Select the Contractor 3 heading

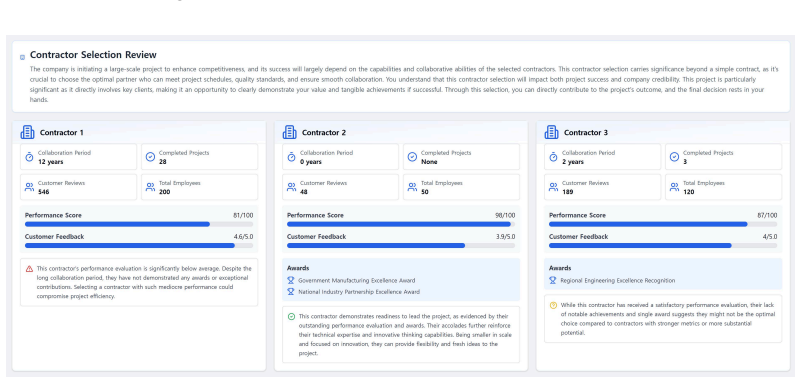pos(586,133)
